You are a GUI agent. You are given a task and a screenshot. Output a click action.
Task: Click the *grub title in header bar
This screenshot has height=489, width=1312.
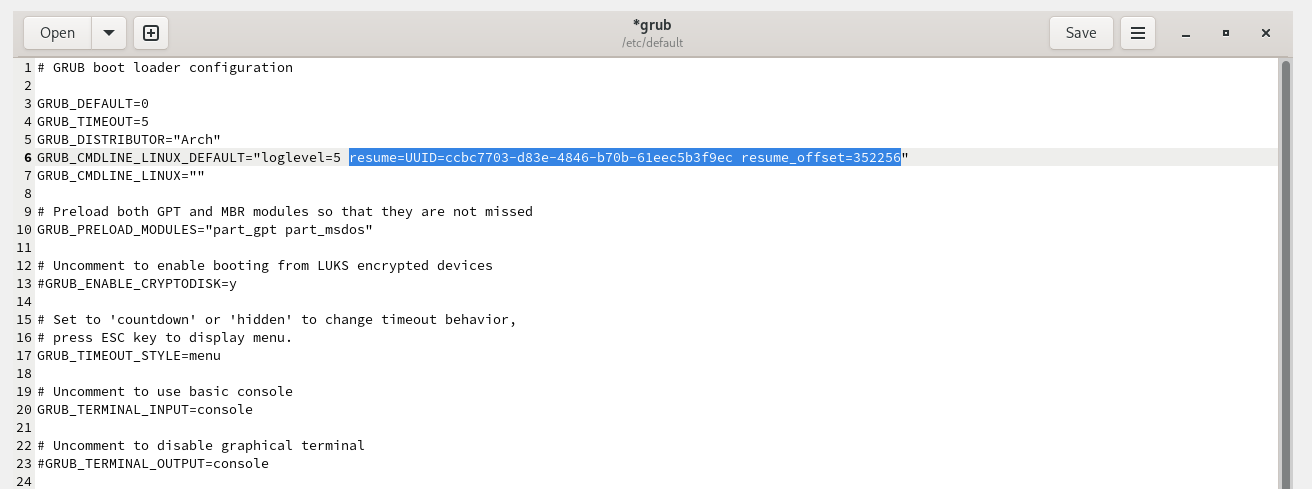point(651,25)
